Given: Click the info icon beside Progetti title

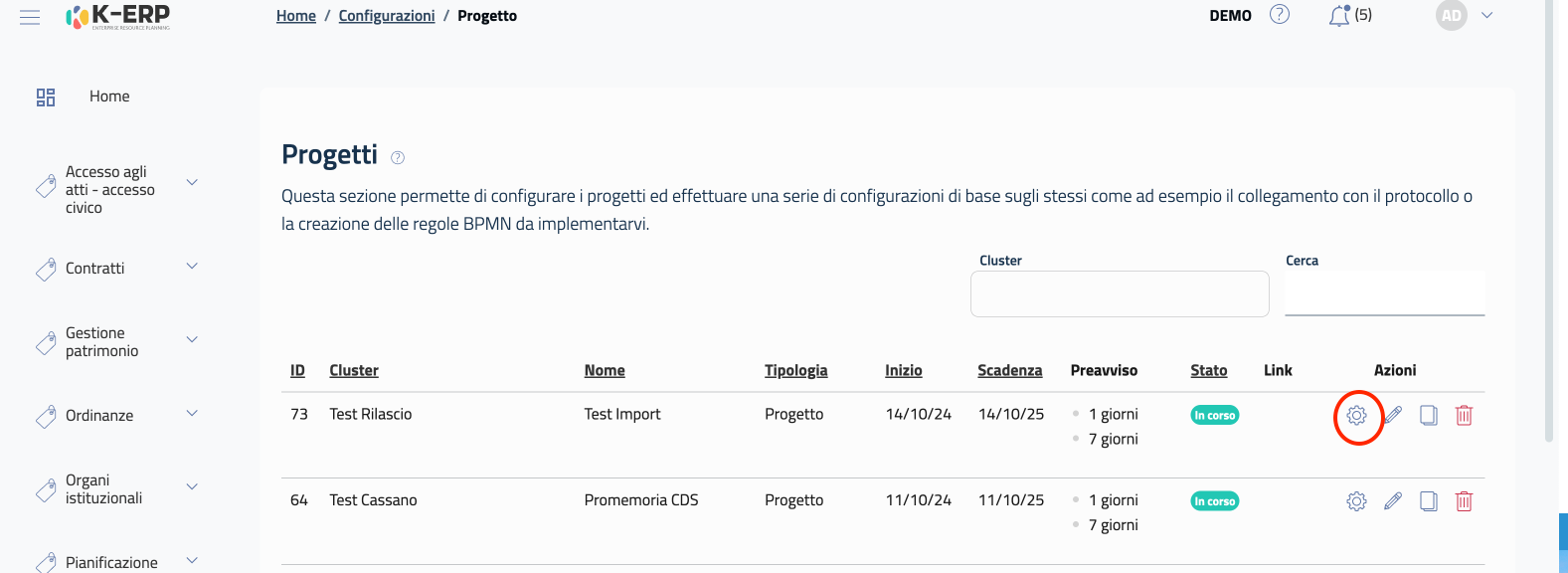Looking at the screenshot, I should [398, 157].
